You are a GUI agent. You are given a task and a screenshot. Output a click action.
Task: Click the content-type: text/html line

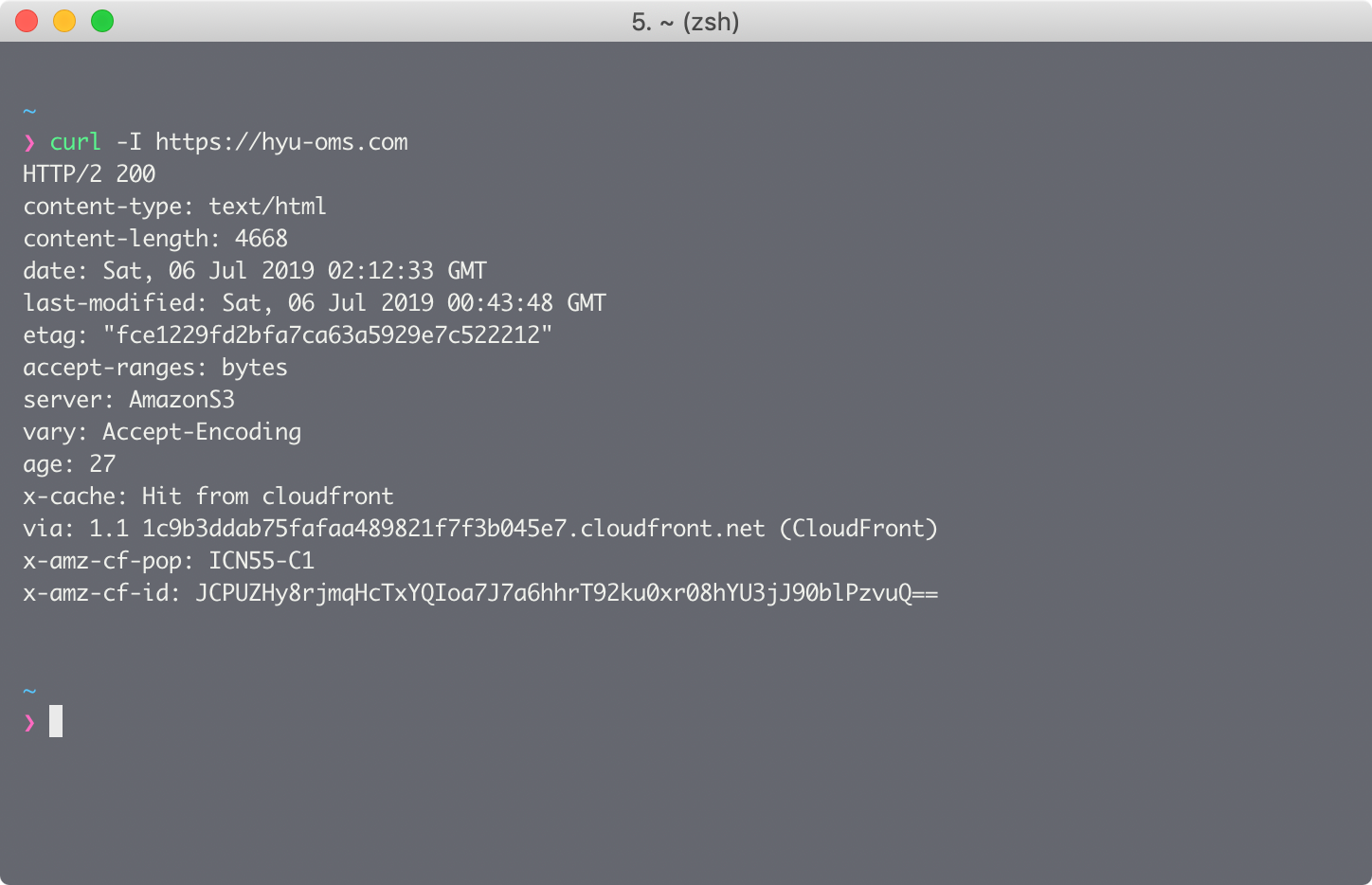(x=174, y=207)
